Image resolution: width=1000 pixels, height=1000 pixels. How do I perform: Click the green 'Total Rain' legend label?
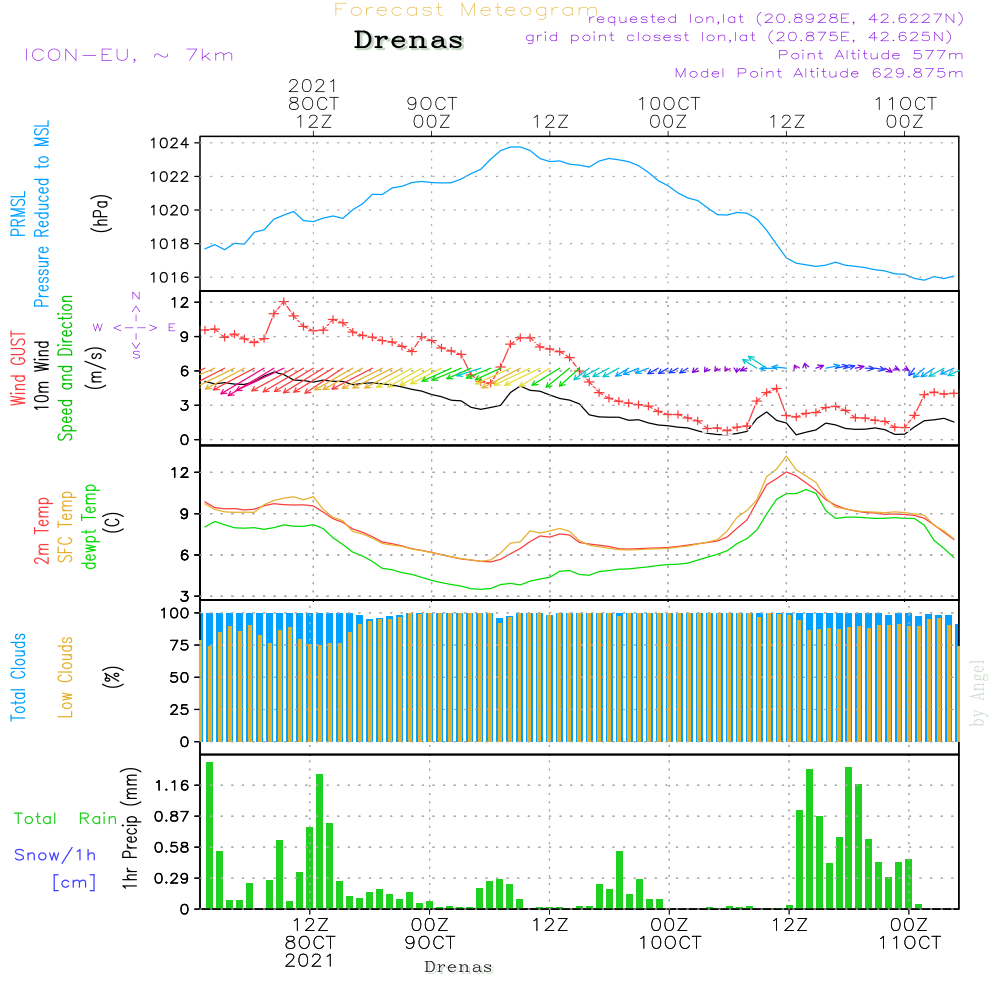[x=66, y=819]
